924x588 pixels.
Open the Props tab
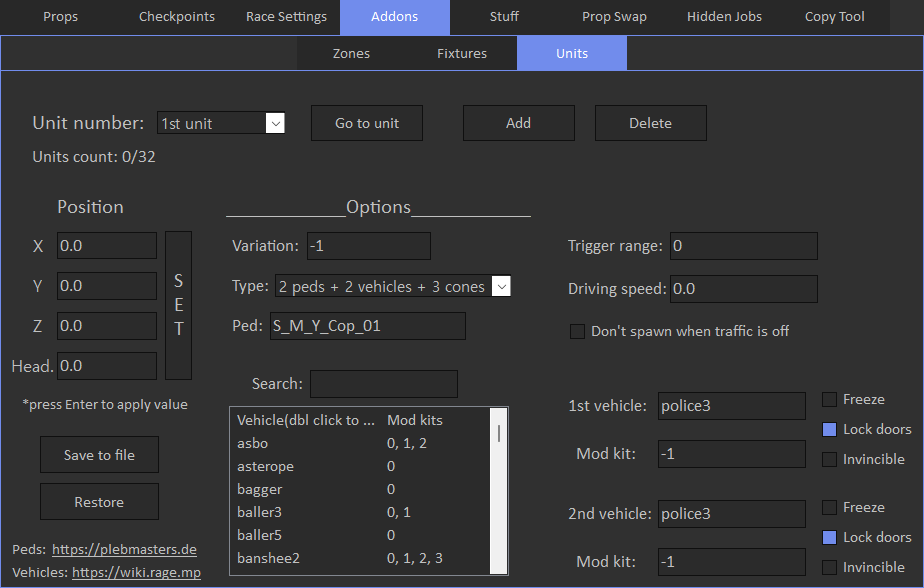(x=60, y=17)
